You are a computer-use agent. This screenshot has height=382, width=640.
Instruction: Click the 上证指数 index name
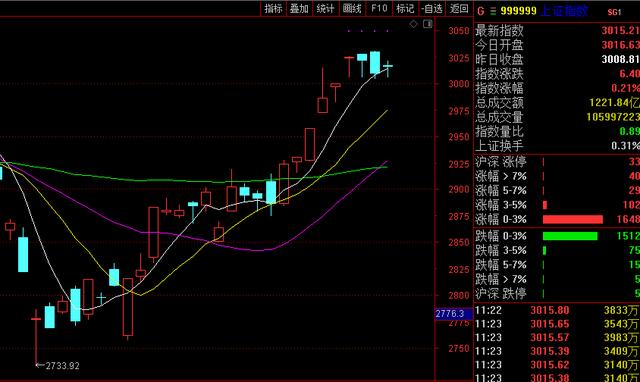click(564, 11)
